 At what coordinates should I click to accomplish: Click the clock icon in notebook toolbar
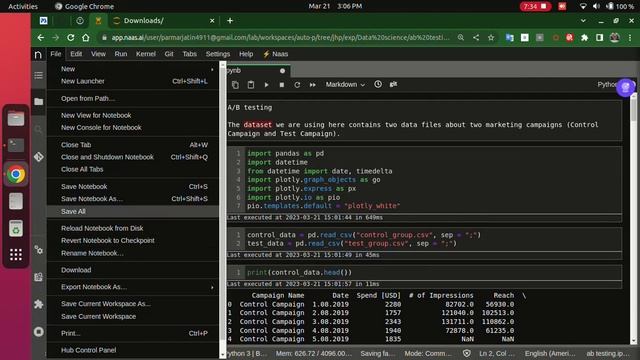click(x=378, y=84)
